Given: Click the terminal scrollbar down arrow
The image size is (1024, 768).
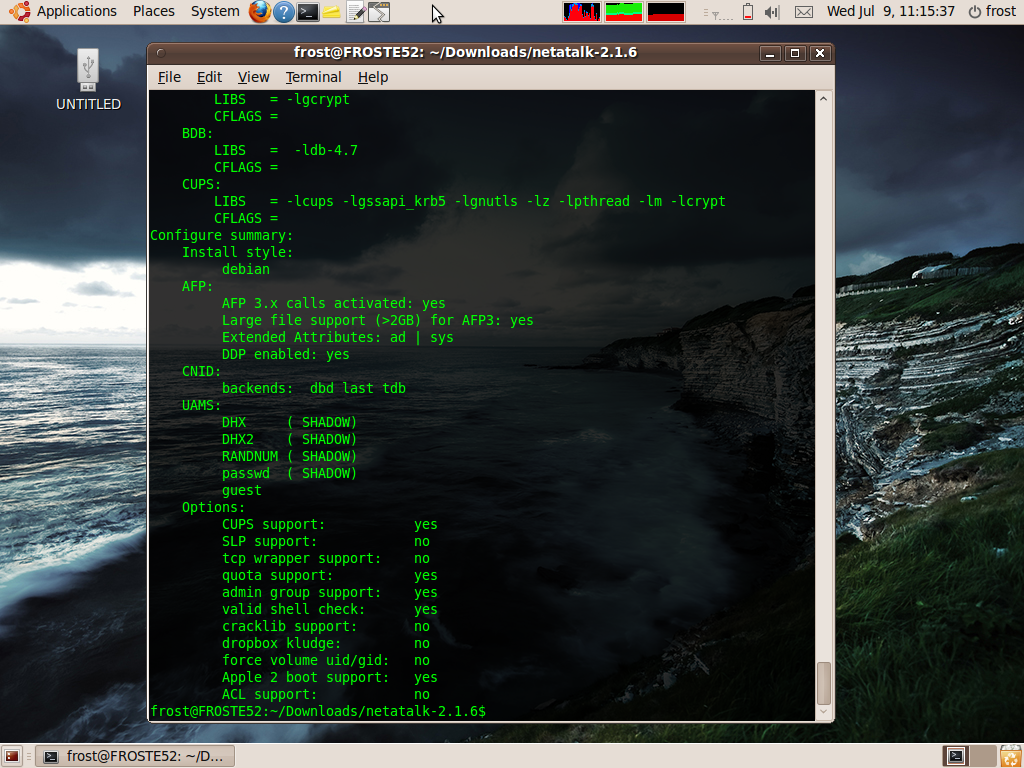Looking at the screenshot, I should 824,712.
